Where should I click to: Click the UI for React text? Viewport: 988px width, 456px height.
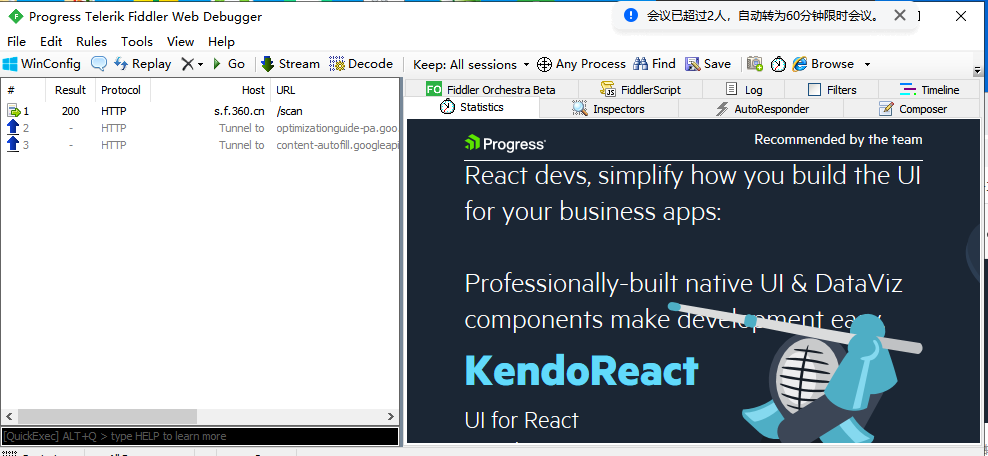[522, 420]
